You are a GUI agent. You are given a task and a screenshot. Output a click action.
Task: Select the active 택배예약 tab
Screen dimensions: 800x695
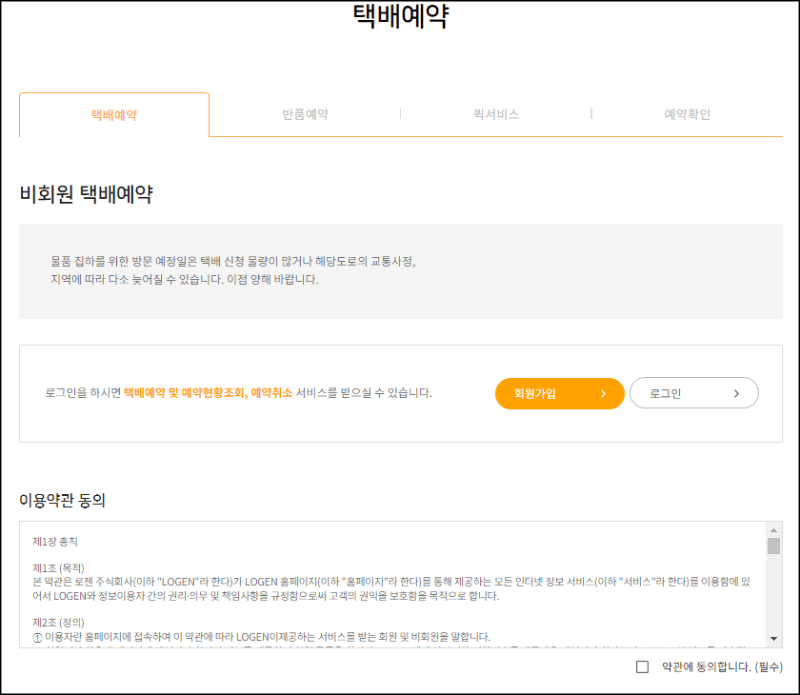coord(114,114)
